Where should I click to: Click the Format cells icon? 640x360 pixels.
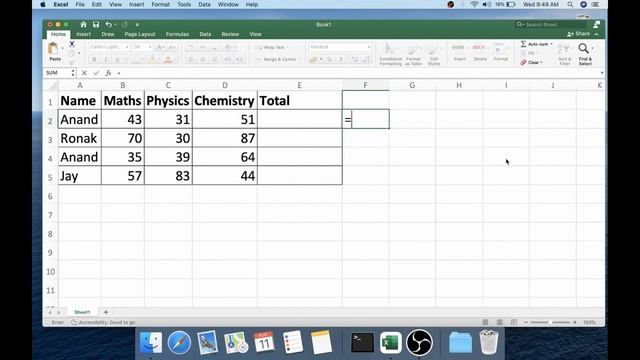(499, 49)
